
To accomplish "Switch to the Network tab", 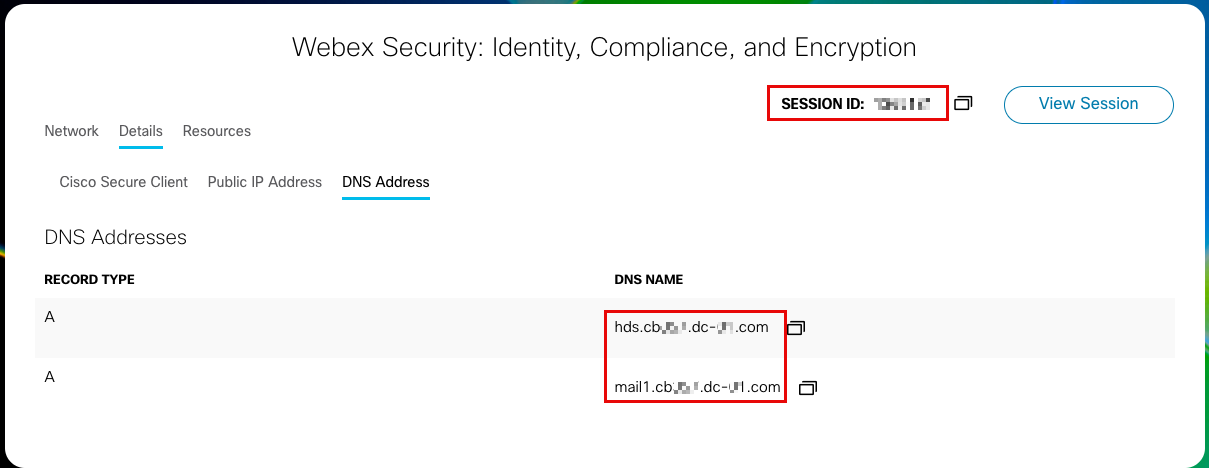I will [x=71, y=131].
